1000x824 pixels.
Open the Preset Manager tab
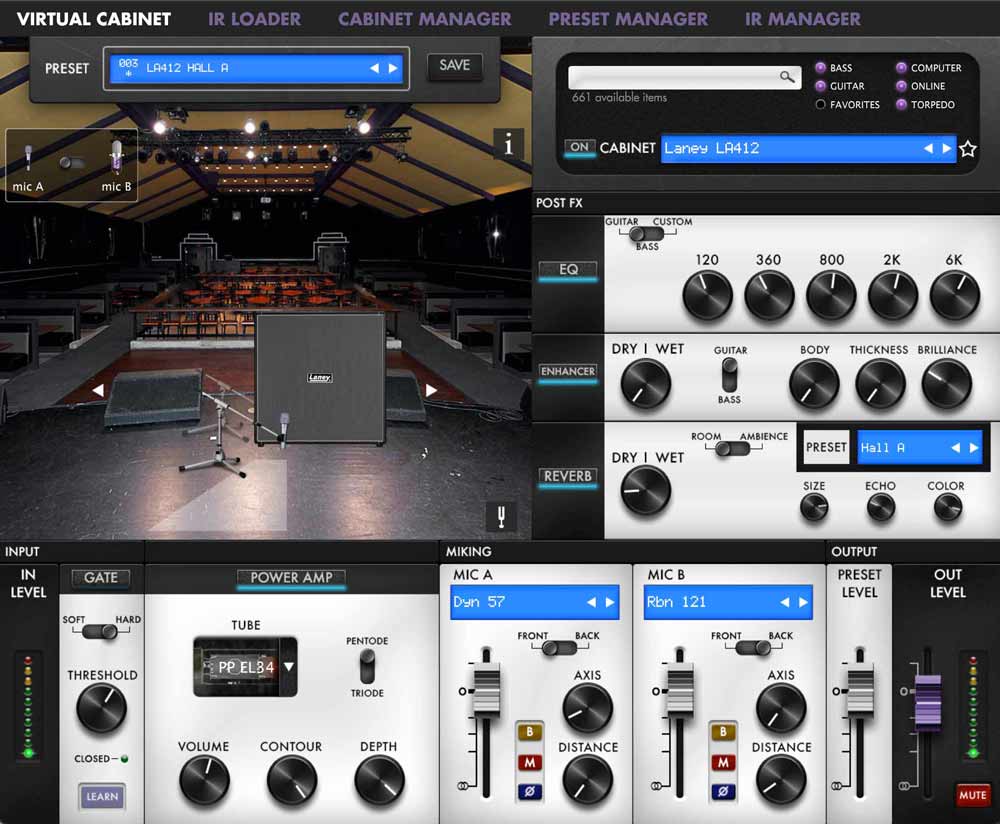628,19
